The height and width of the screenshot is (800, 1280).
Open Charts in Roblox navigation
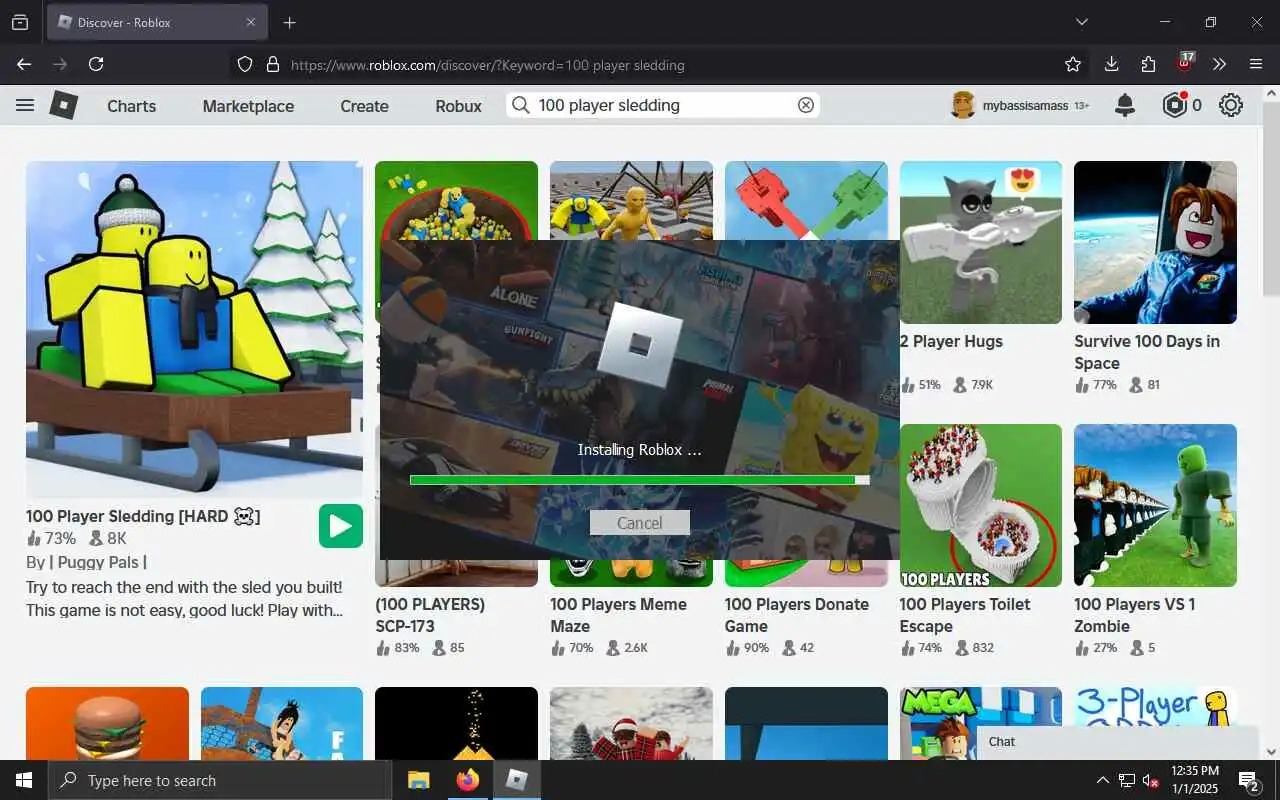(x=132, y=106)
